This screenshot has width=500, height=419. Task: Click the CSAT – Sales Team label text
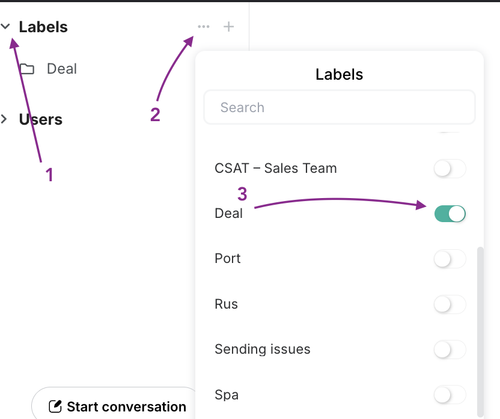(275, 168)
